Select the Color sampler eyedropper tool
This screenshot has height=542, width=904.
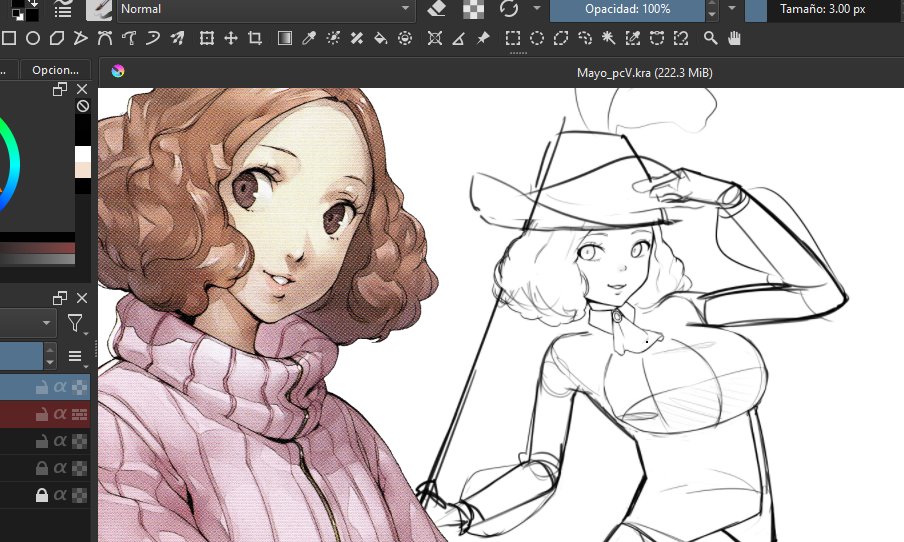[x=309, y=39]
